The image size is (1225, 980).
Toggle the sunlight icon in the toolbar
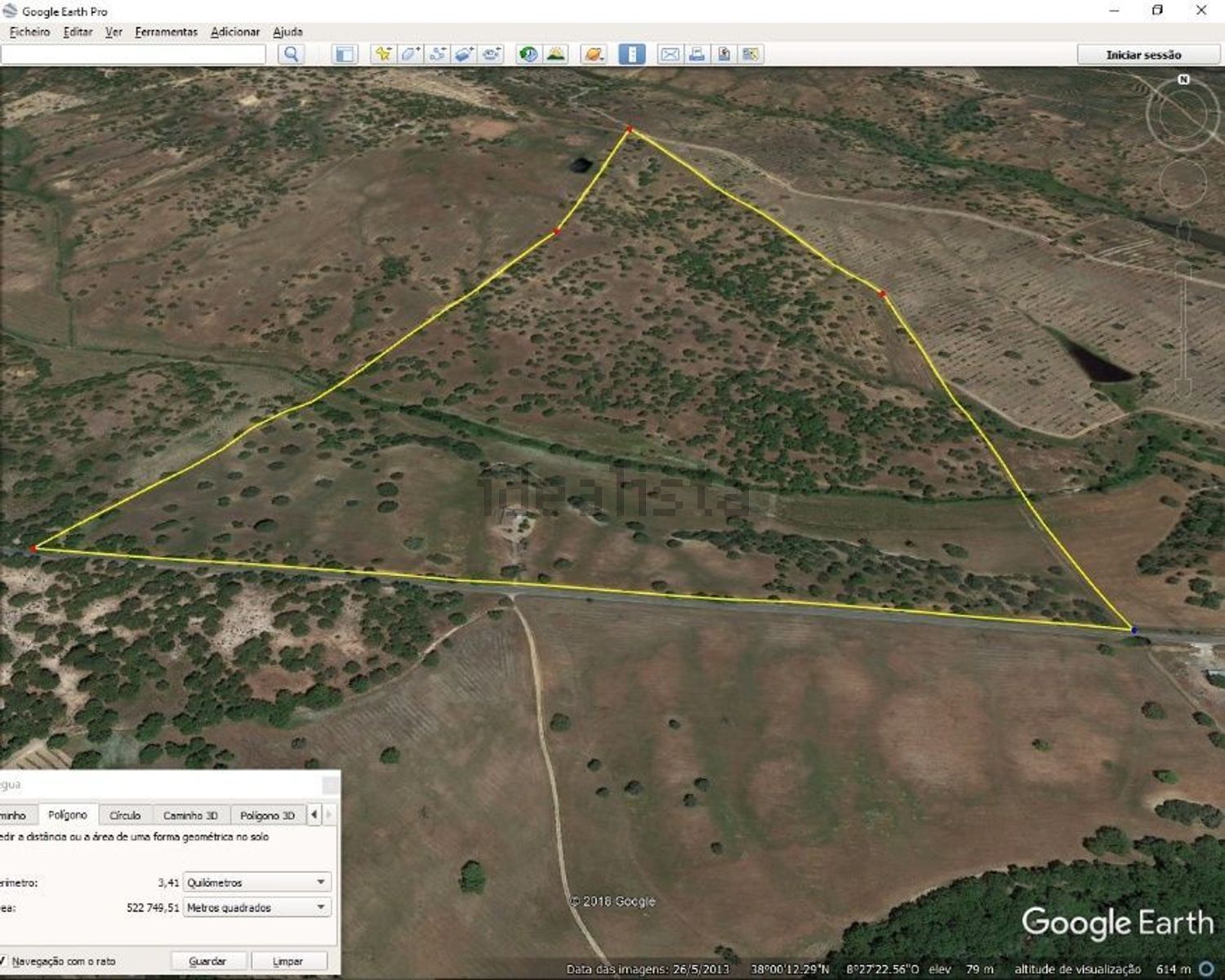[555, 55]
